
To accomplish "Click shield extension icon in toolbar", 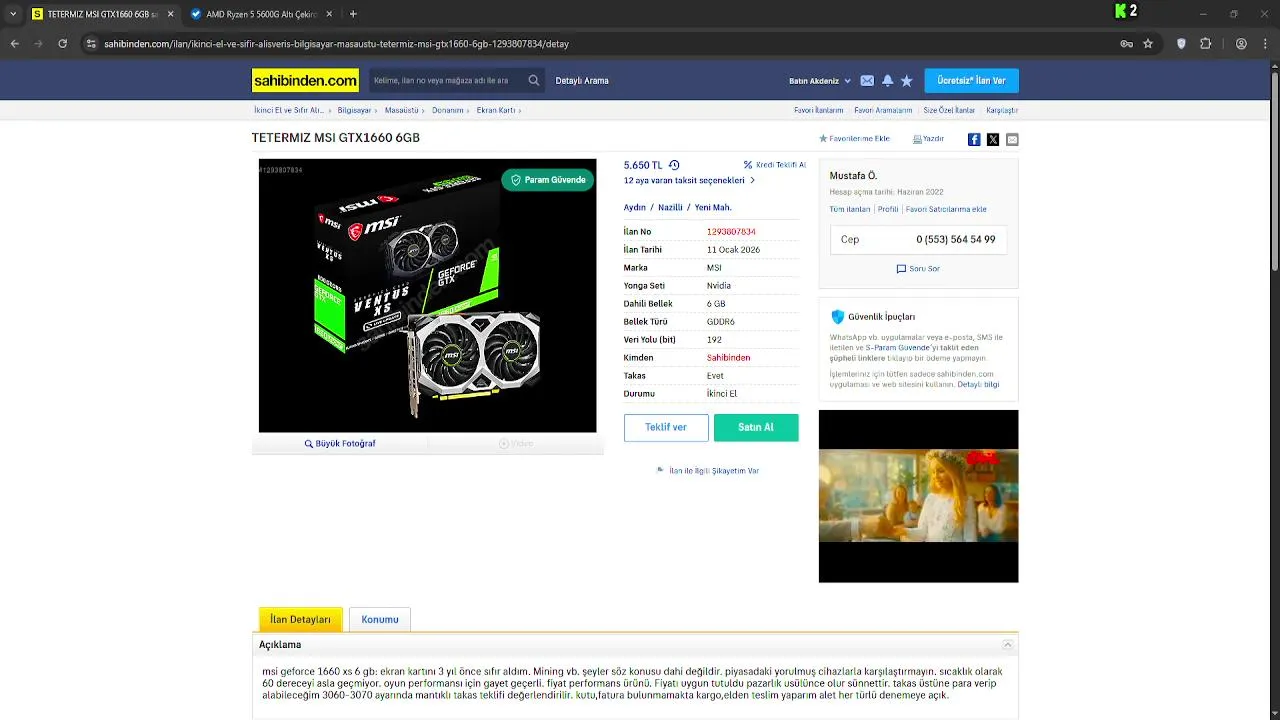I will coord(1181,44).
